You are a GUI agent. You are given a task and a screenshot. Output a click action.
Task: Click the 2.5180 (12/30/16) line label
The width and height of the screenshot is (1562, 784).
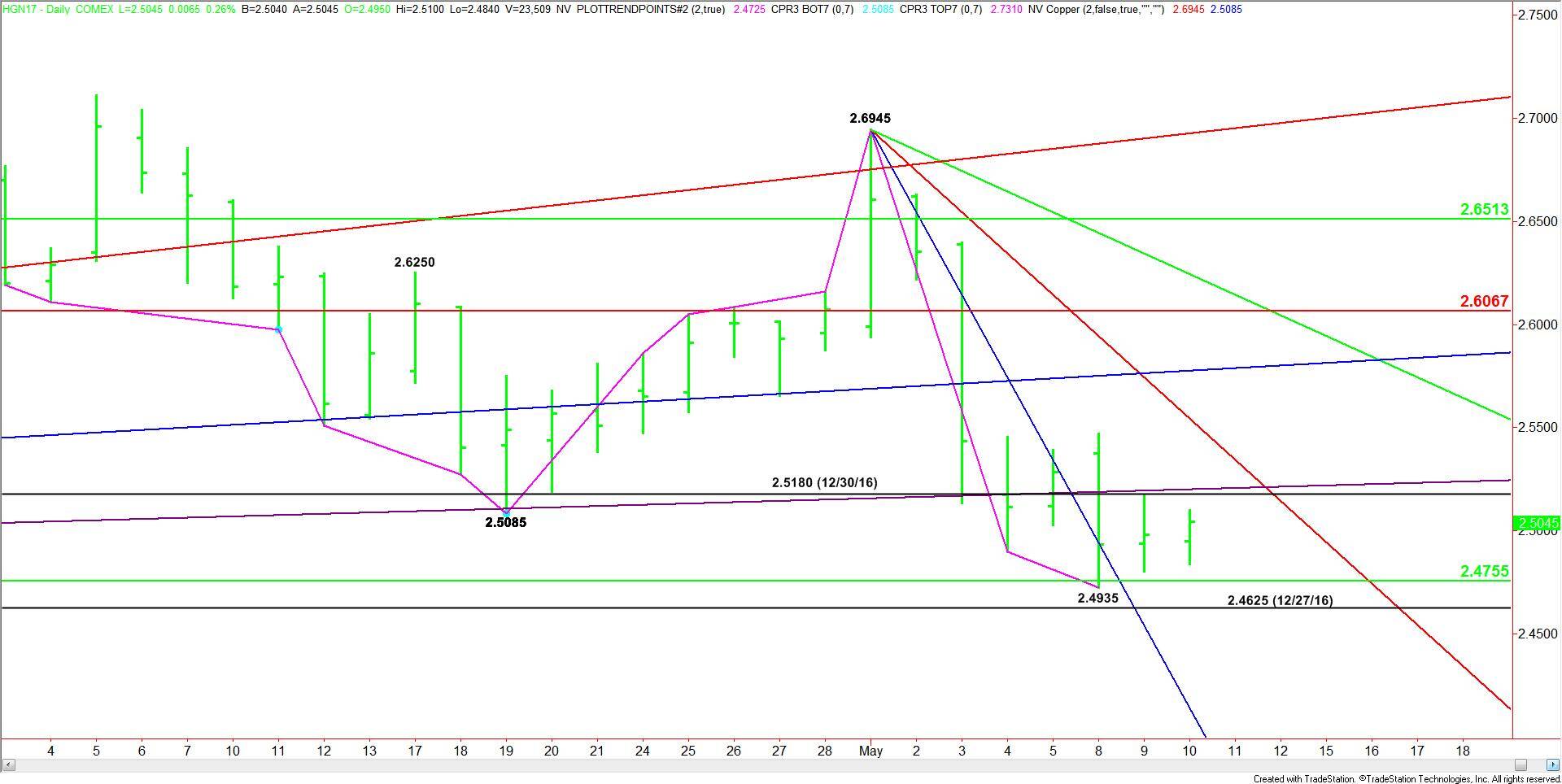pos(824,483)
